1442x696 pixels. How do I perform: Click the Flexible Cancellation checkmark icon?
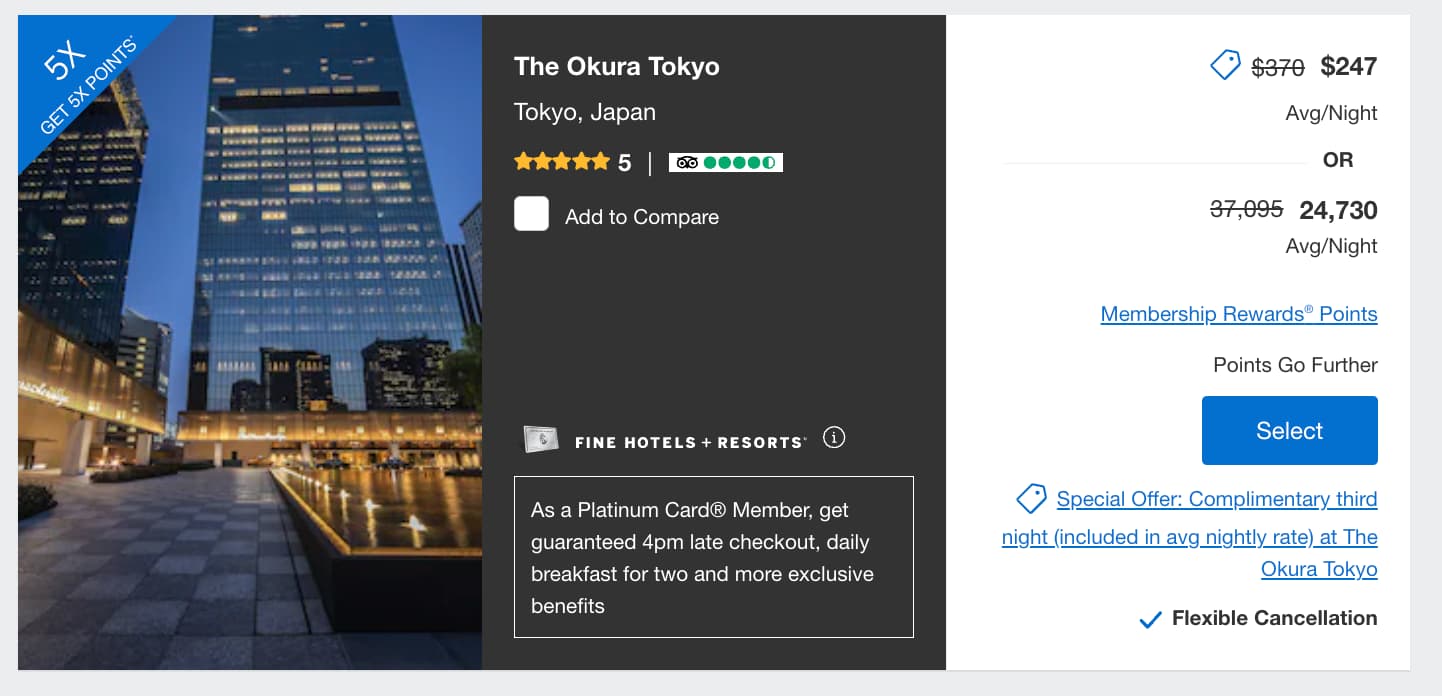tap(1150, 620)
